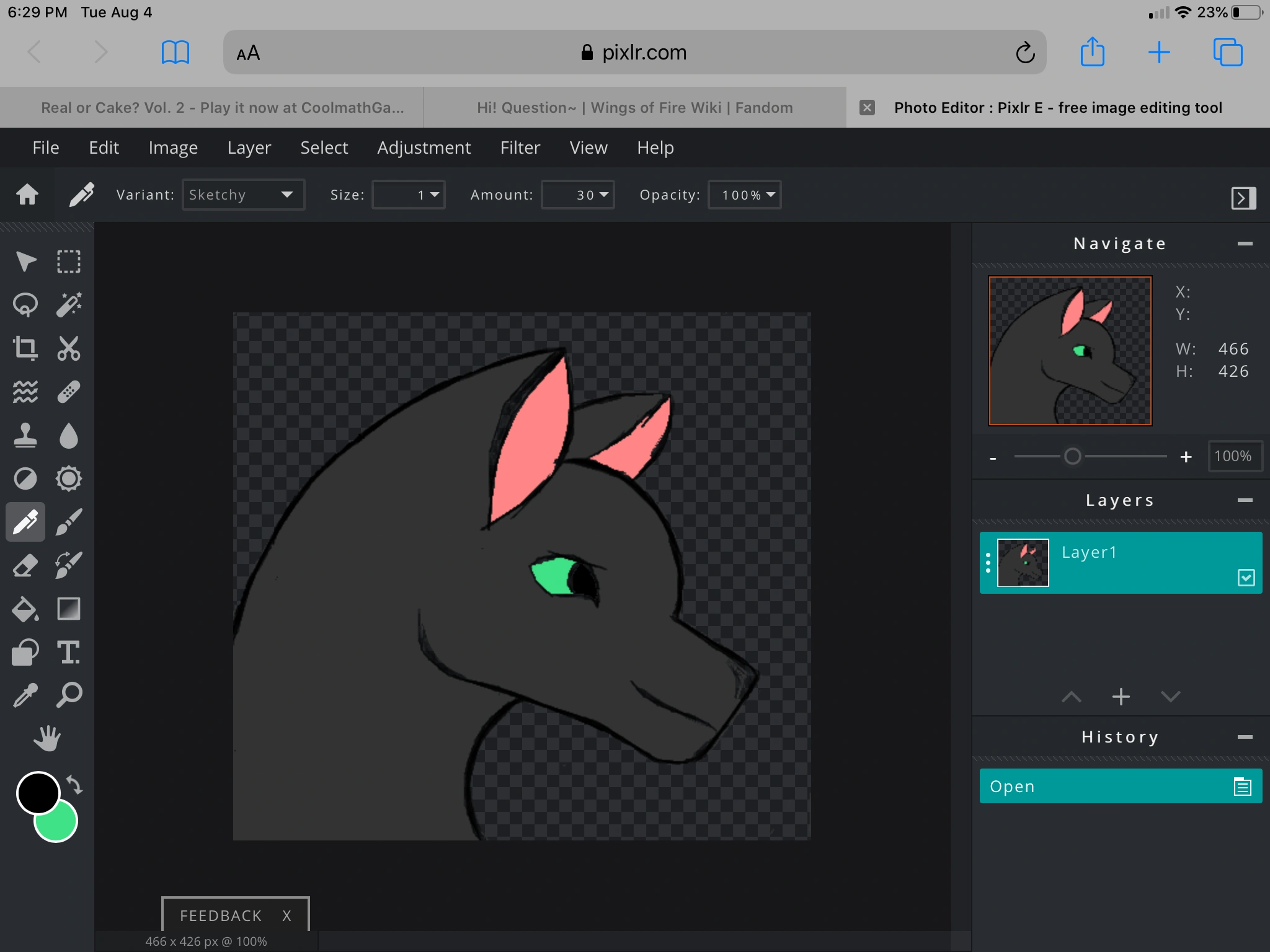Swap foreground and background colors
The height and width of the screenshot is (952, 1270).
[74, 785]
